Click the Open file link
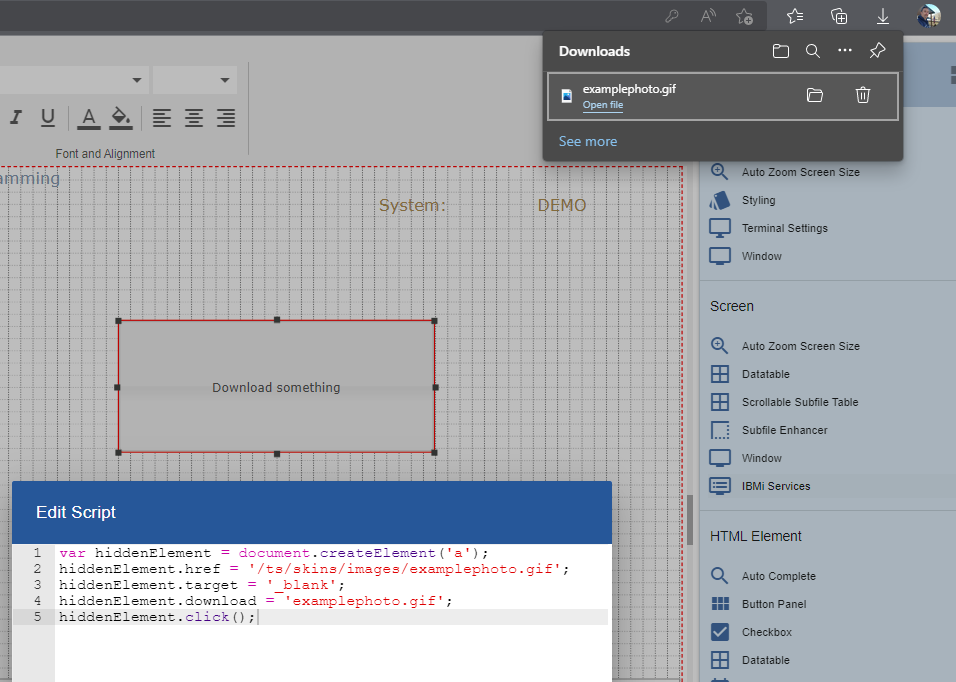 pos(602,105)
